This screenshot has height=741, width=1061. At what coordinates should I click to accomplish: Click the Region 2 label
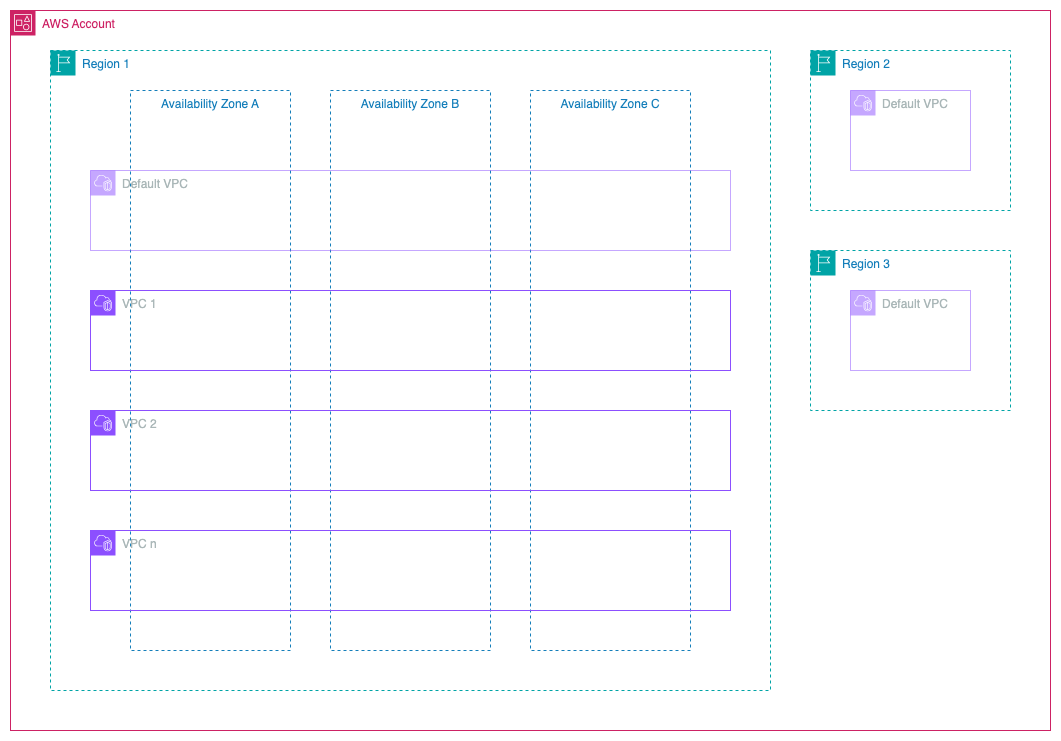865,64
